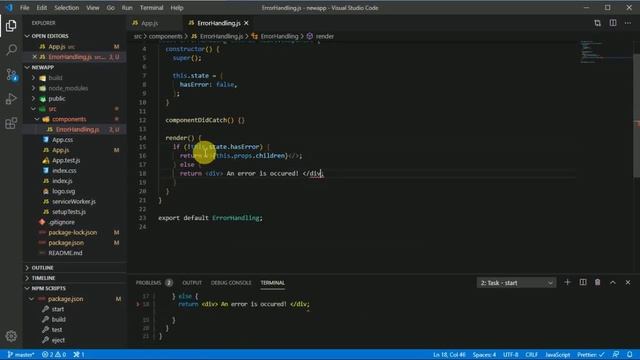Click the editor minimap
The image size is (640, 360).
(605, 53)
